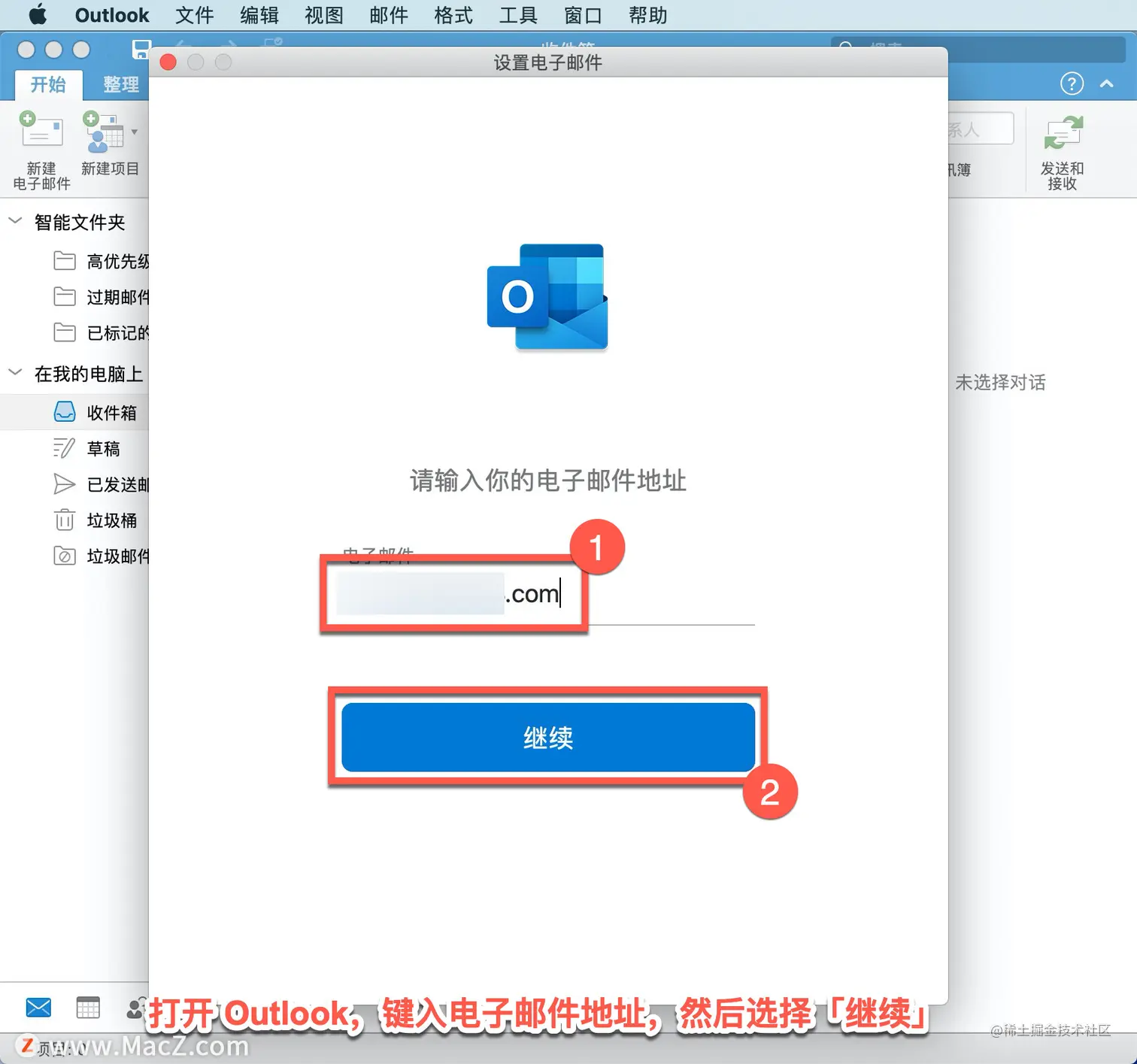Open the Apple menu
1137x1064 pixels.
(38, 15)
